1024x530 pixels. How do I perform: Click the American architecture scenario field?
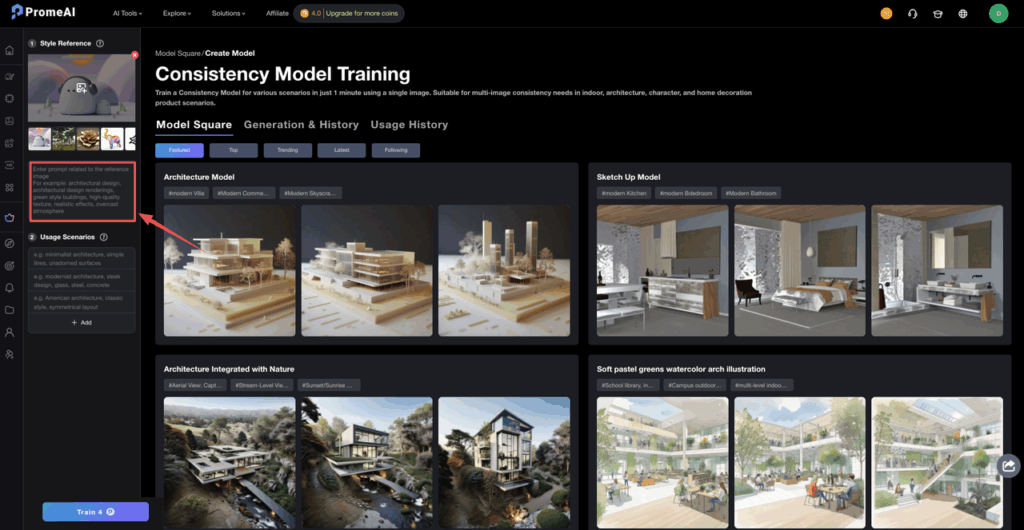82,302
